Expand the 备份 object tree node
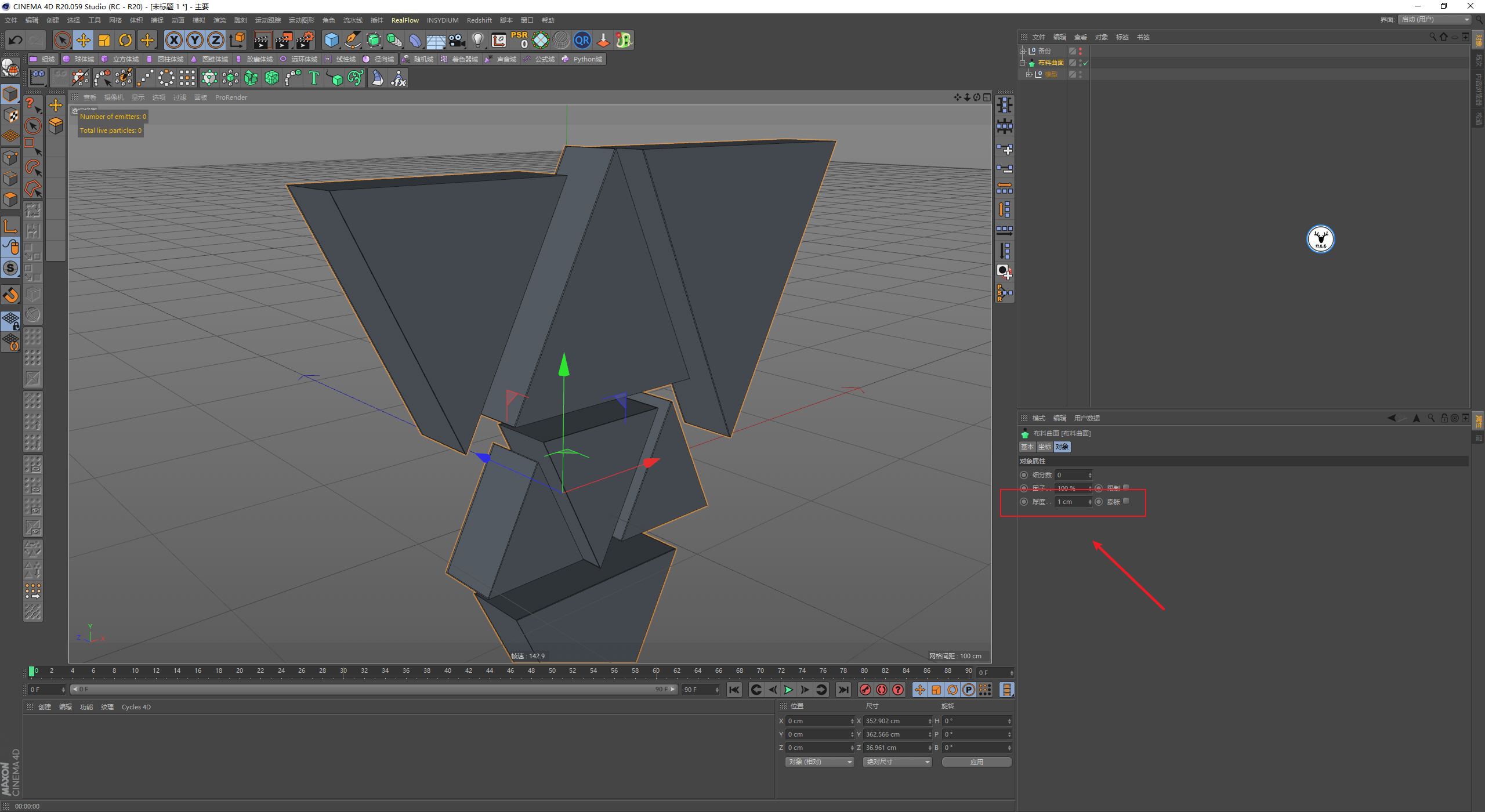The height and width of the screenshot is (812, 1485). 1023,51
